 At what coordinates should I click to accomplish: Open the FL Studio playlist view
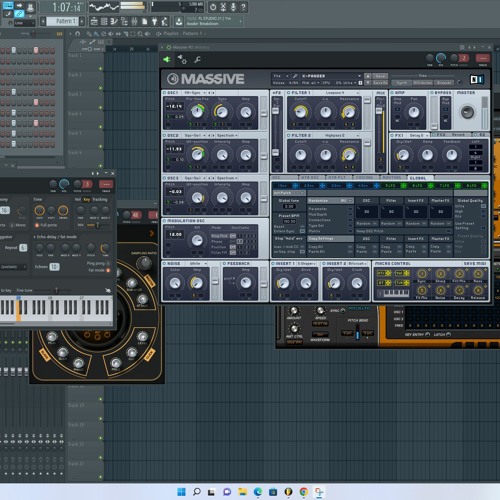[94, 22]
